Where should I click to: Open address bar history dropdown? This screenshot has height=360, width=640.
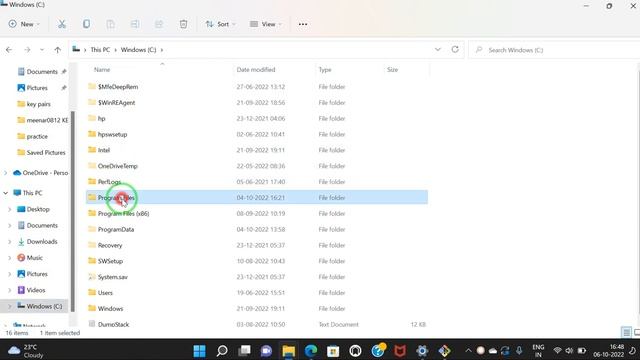(438, 49)
